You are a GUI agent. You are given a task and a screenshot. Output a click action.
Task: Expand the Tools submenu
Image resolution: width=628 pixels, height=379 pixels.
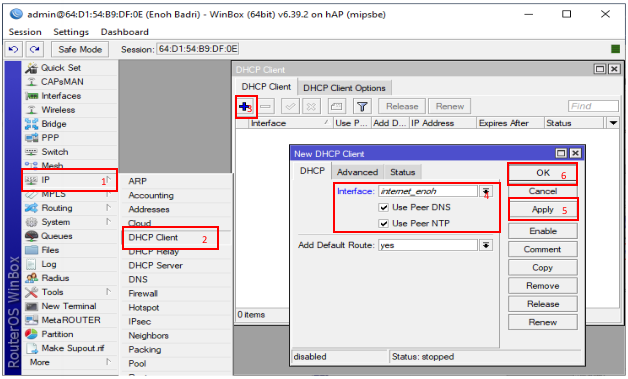(x=109, y=292)
